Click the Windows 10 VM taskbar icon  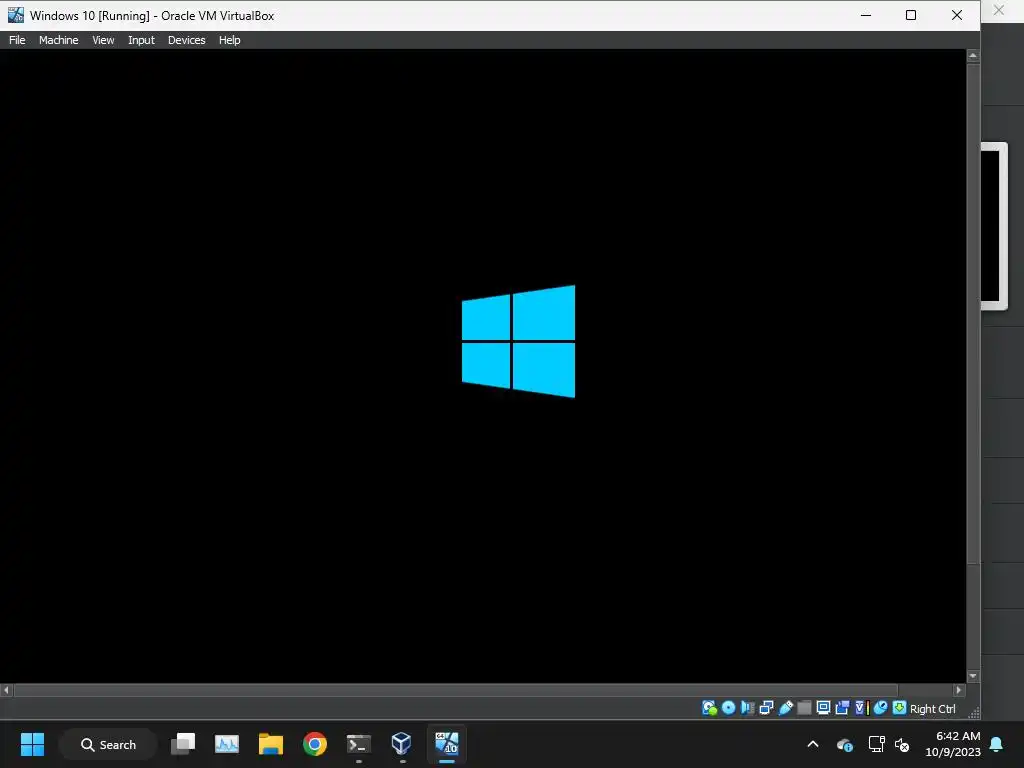tap(447, 744)
